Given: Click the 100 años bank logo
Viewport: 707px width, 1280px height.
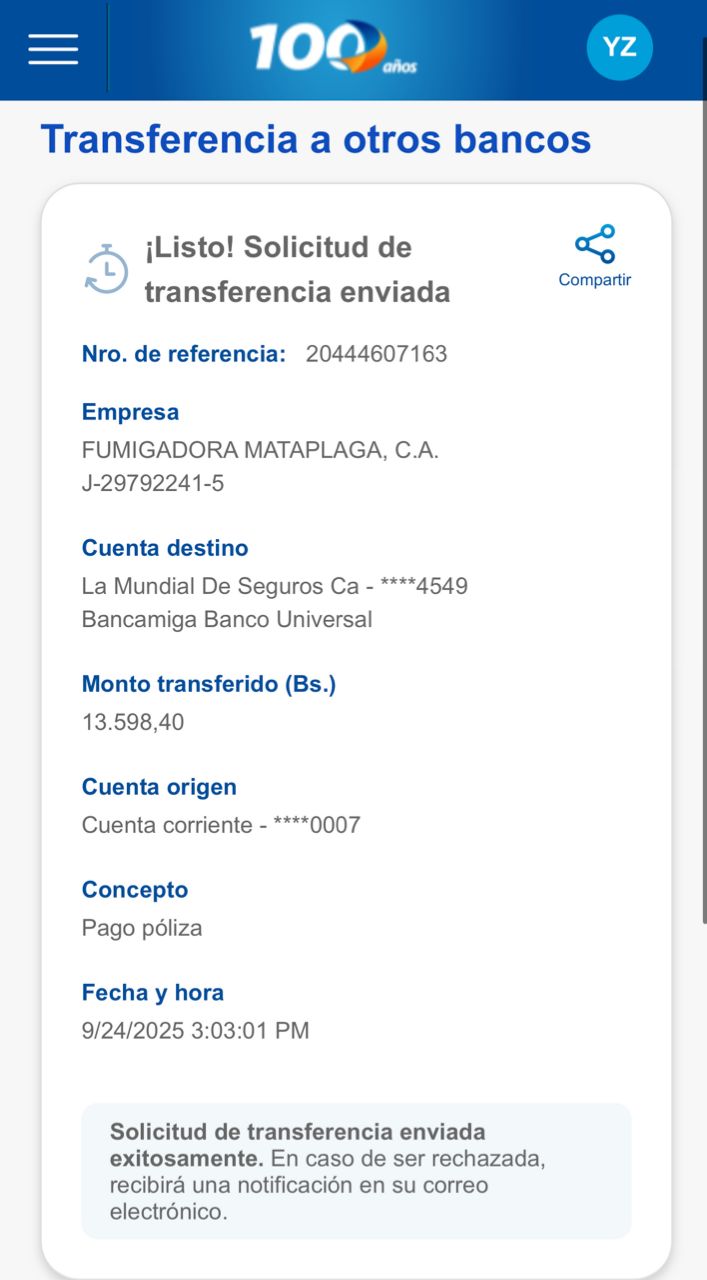Looking at the screenshot, I should pyautogui.click(x=332, y=48).
